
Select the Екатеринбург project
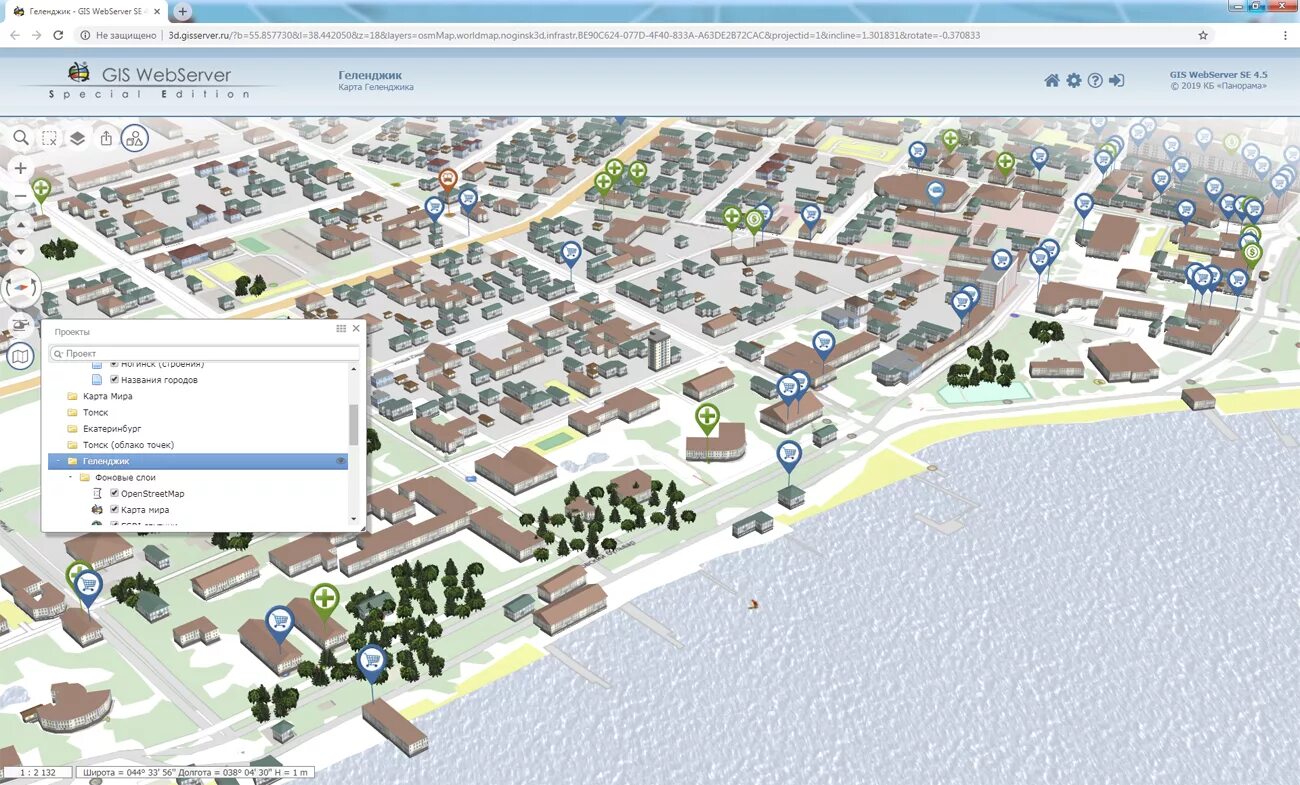pos(112,428)
